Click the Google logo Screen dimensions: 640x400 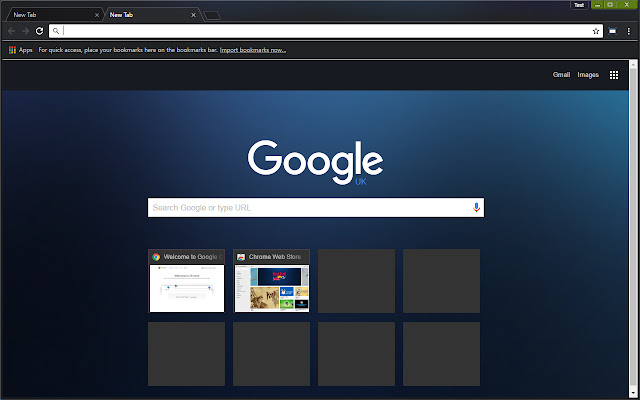[315, 162]
